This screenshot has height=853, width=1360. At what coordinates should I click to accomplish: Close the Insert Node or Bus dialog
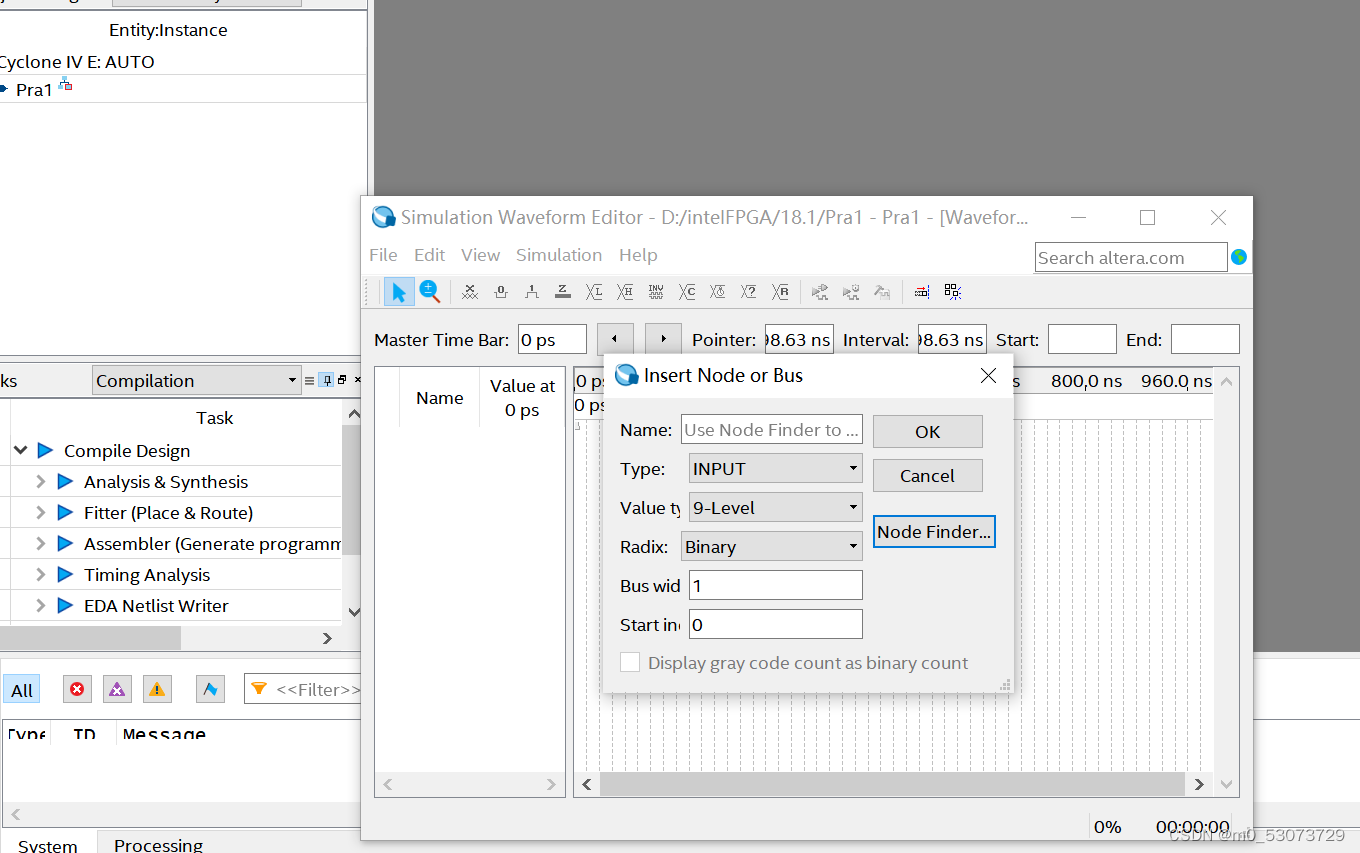[988, 375]
